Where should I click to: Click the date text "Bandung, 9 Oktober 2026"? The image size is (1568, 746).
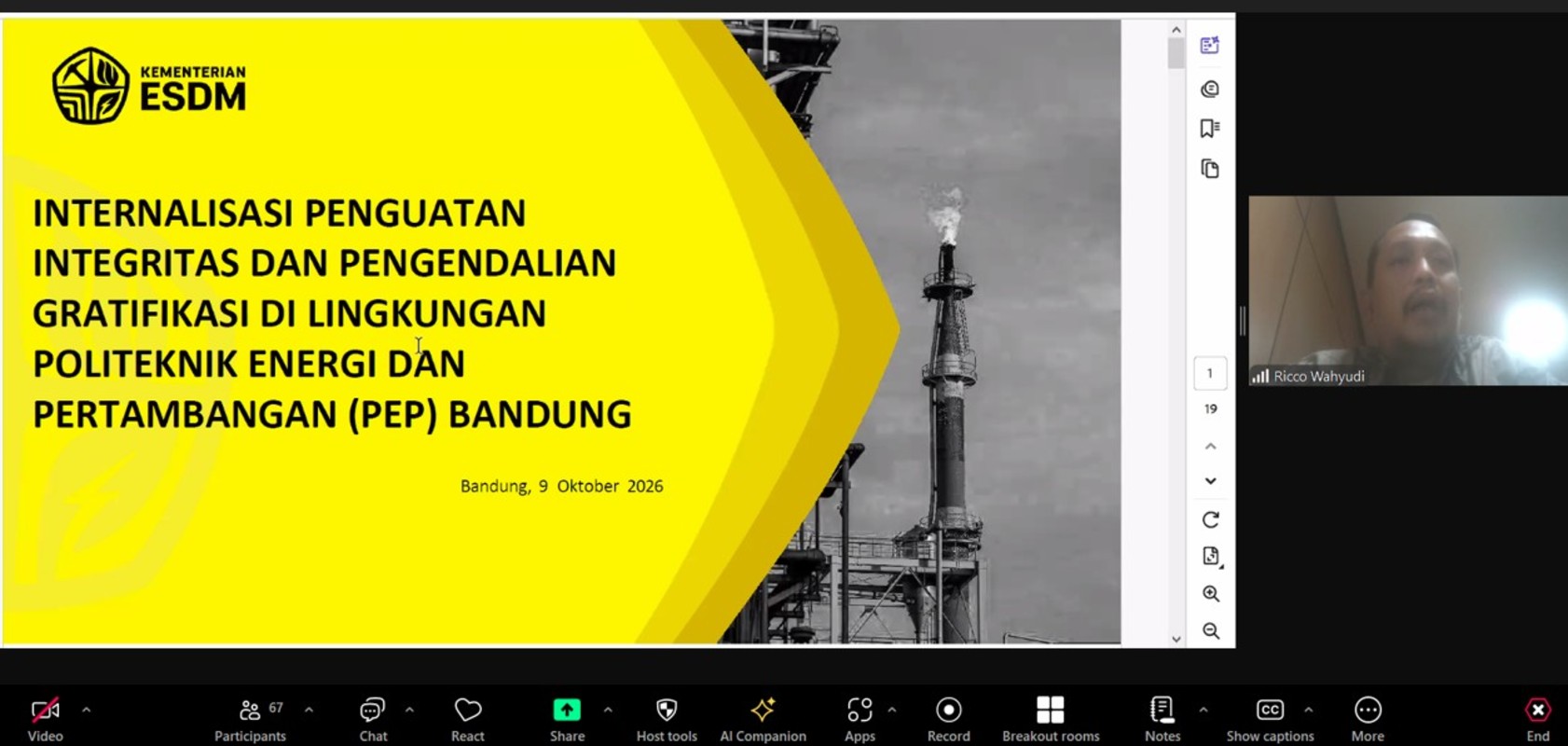[561, 486]
